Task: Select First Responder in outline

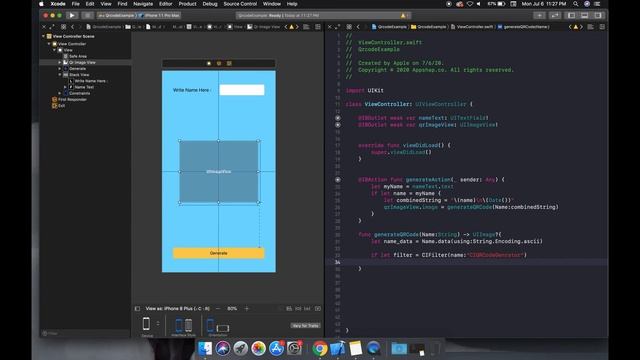Action: (x=69, y=99)
